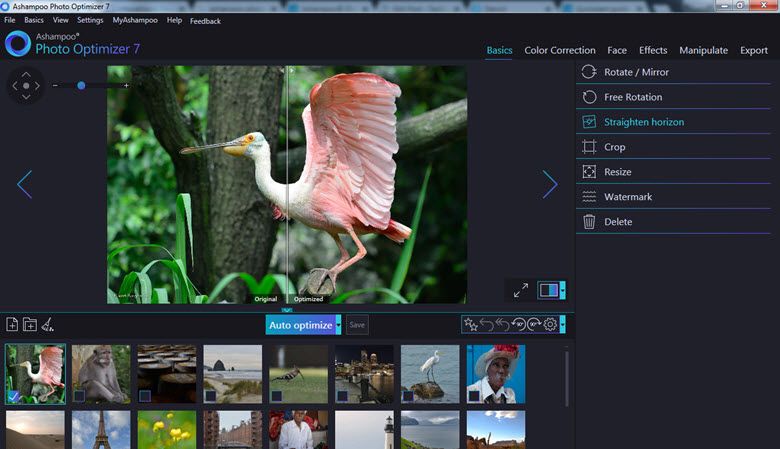Open the Feedback menu item
This screenshot has width=780, height=449.
205,21
